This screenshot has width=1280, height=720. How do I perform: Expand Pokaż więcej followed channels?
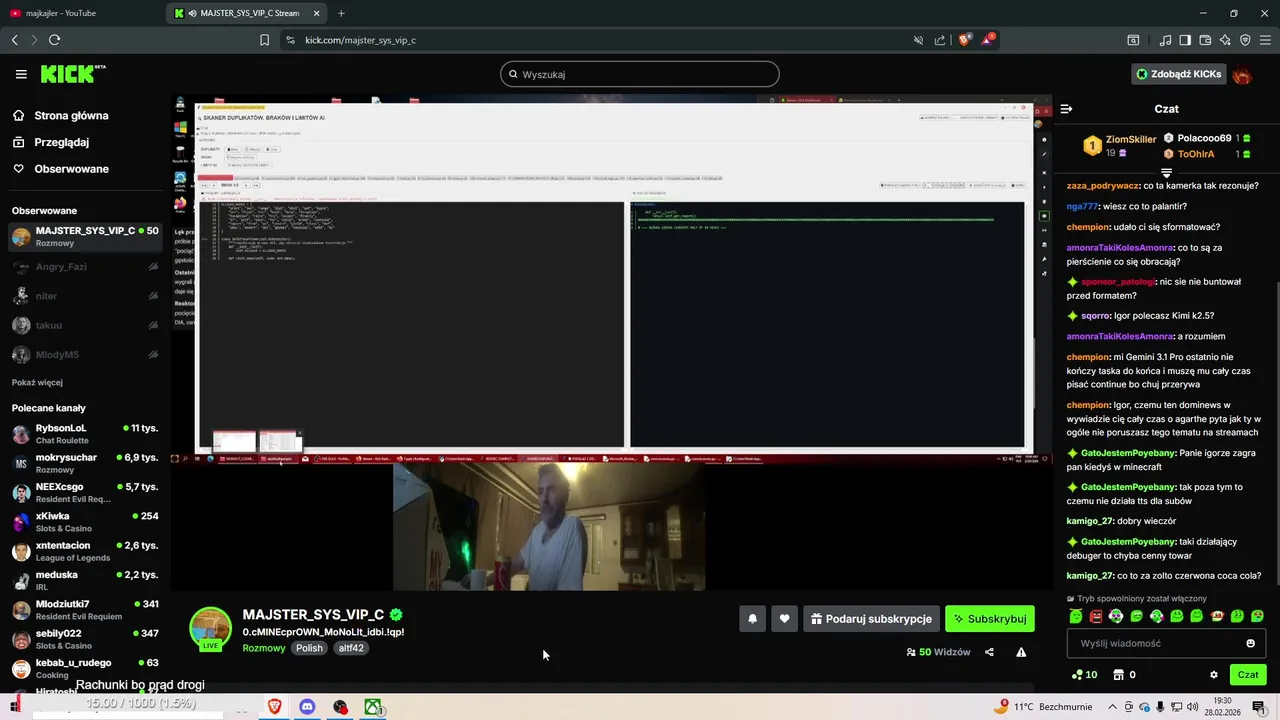point(37,382)
